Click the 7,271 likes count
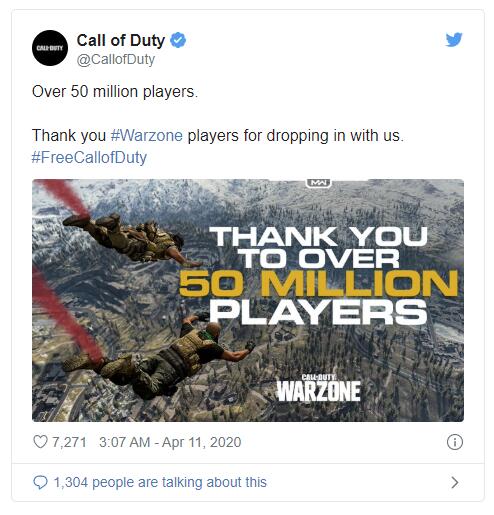494x515 pixels. pos(69,442)
